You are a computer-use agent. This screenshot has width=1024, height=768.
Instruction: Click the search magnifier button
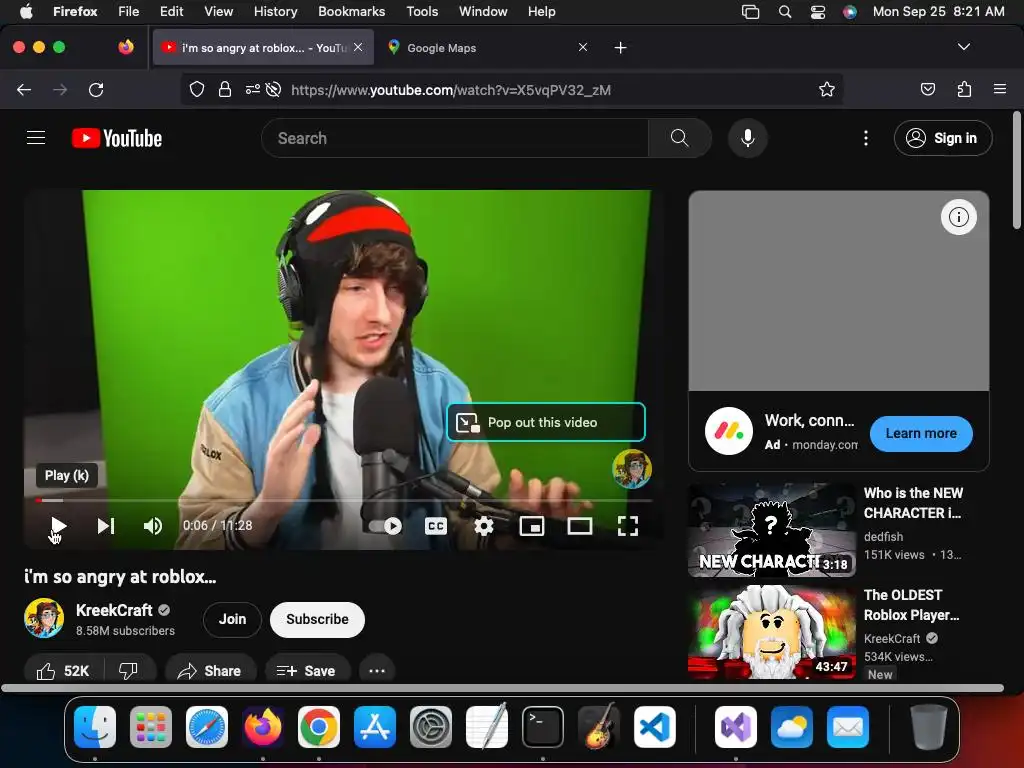point(680,138)
